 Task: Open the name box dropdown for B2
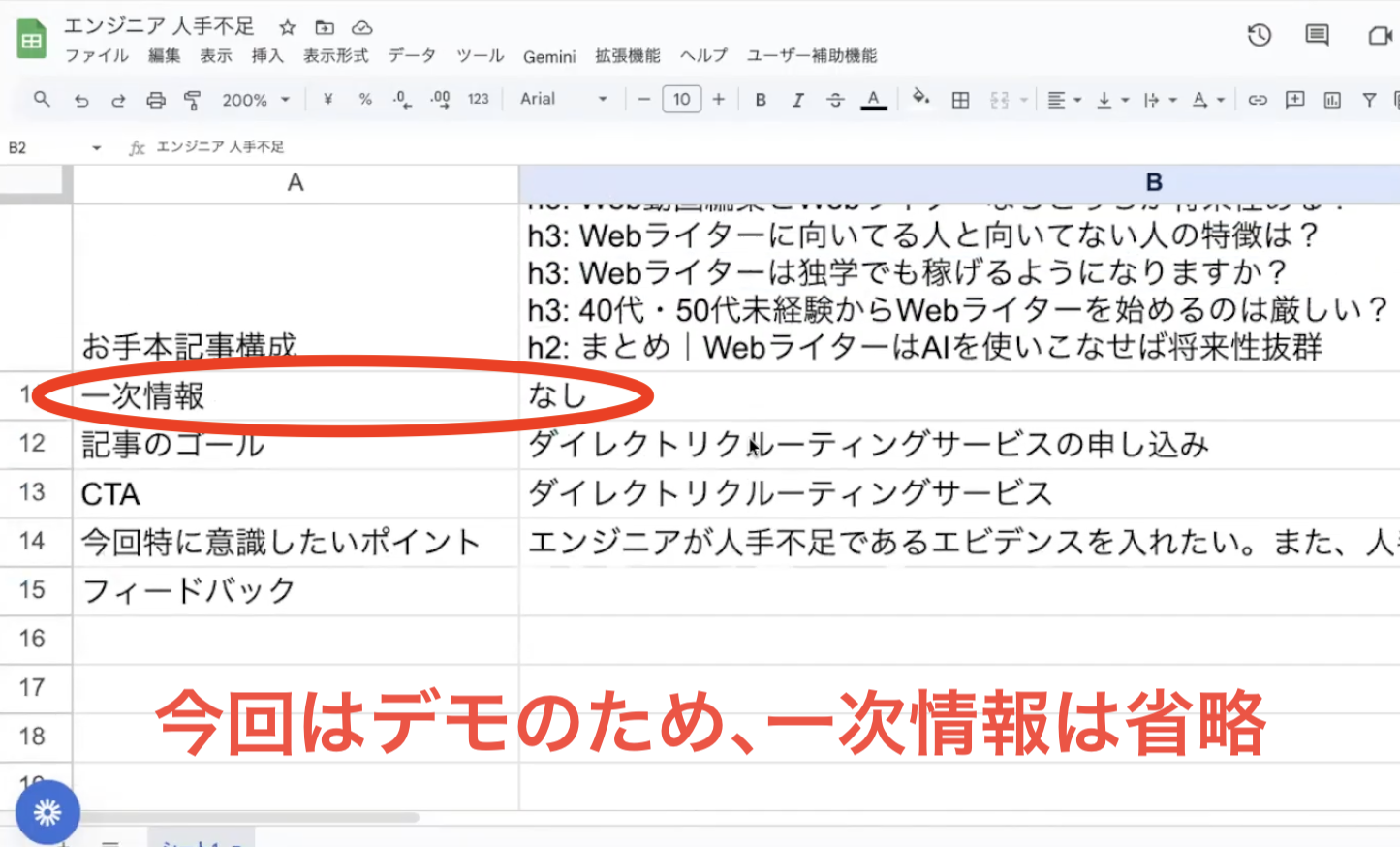point(96,147)
